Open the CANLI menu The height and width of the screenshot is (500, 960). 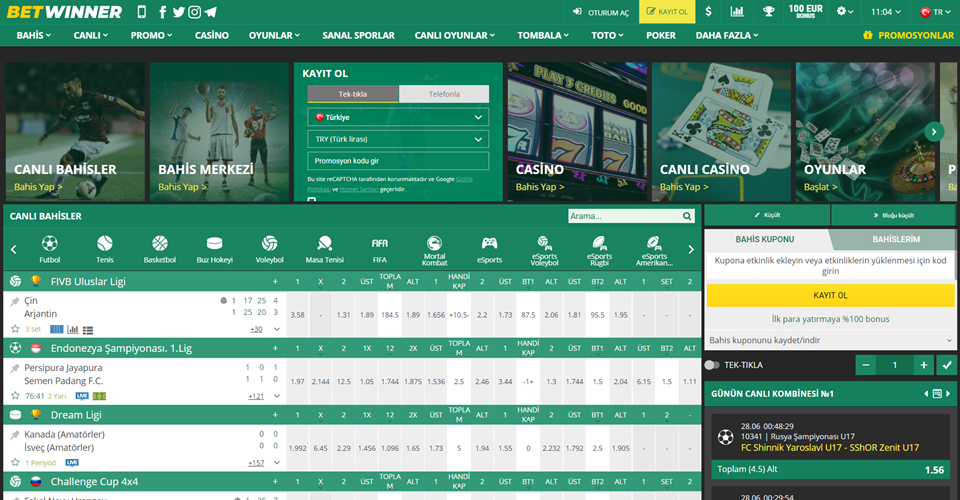91,35
